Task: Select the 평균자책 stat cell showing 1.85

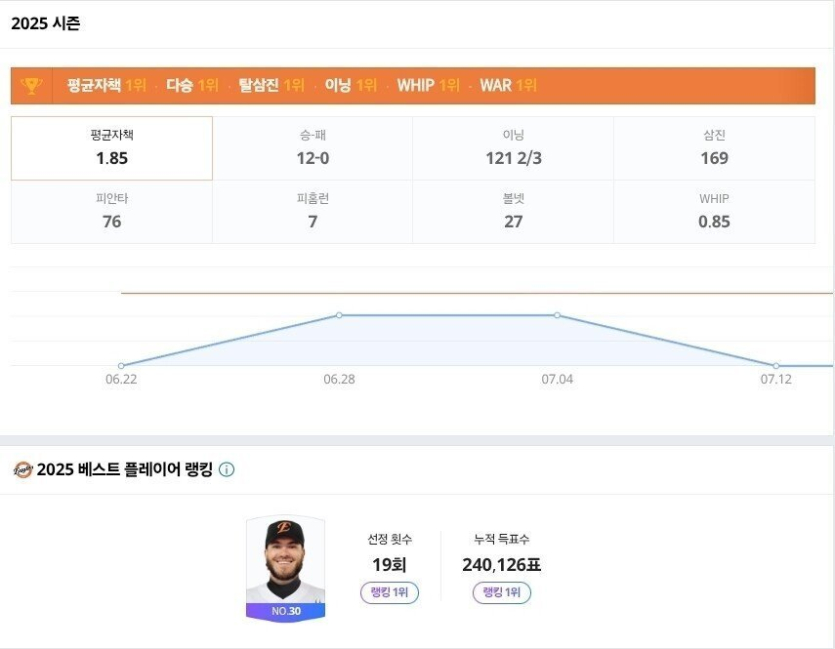Action: pos(110,147)
